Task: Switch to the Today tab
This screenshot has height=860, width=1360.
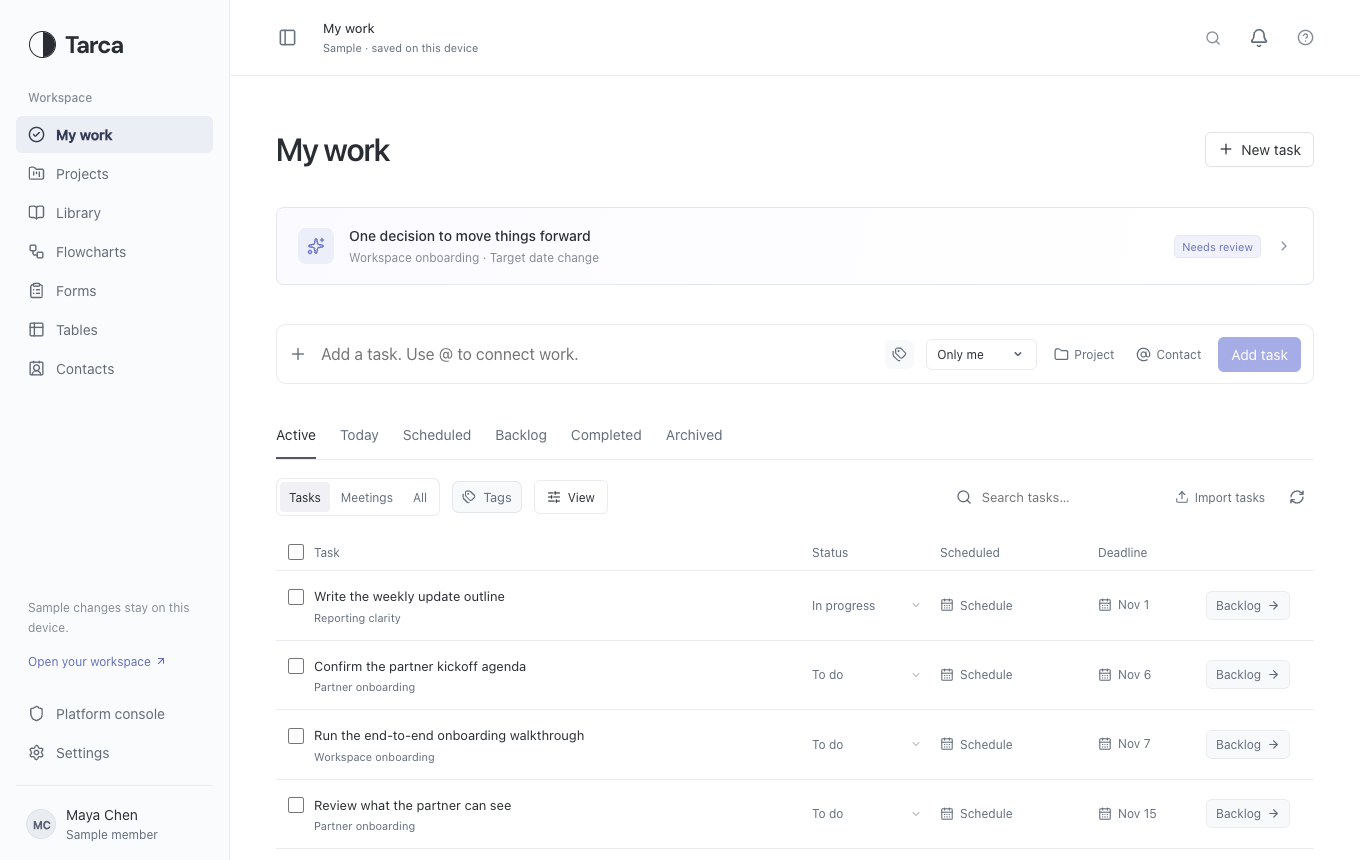Action: [x=359, y=435]
